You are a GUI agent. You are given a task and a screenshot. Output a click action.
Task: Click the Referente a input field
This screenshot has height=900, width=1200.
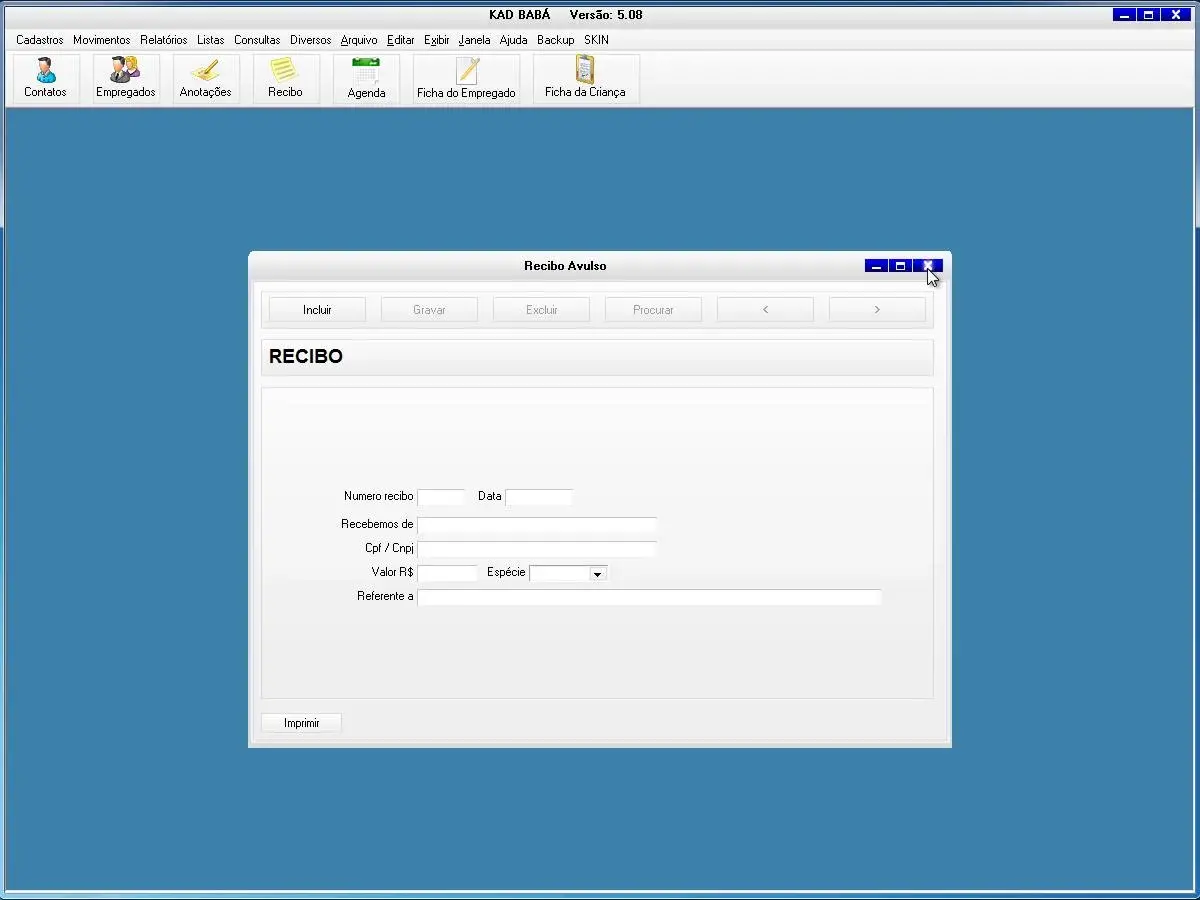pyautogui.click(x=649, y=597)
